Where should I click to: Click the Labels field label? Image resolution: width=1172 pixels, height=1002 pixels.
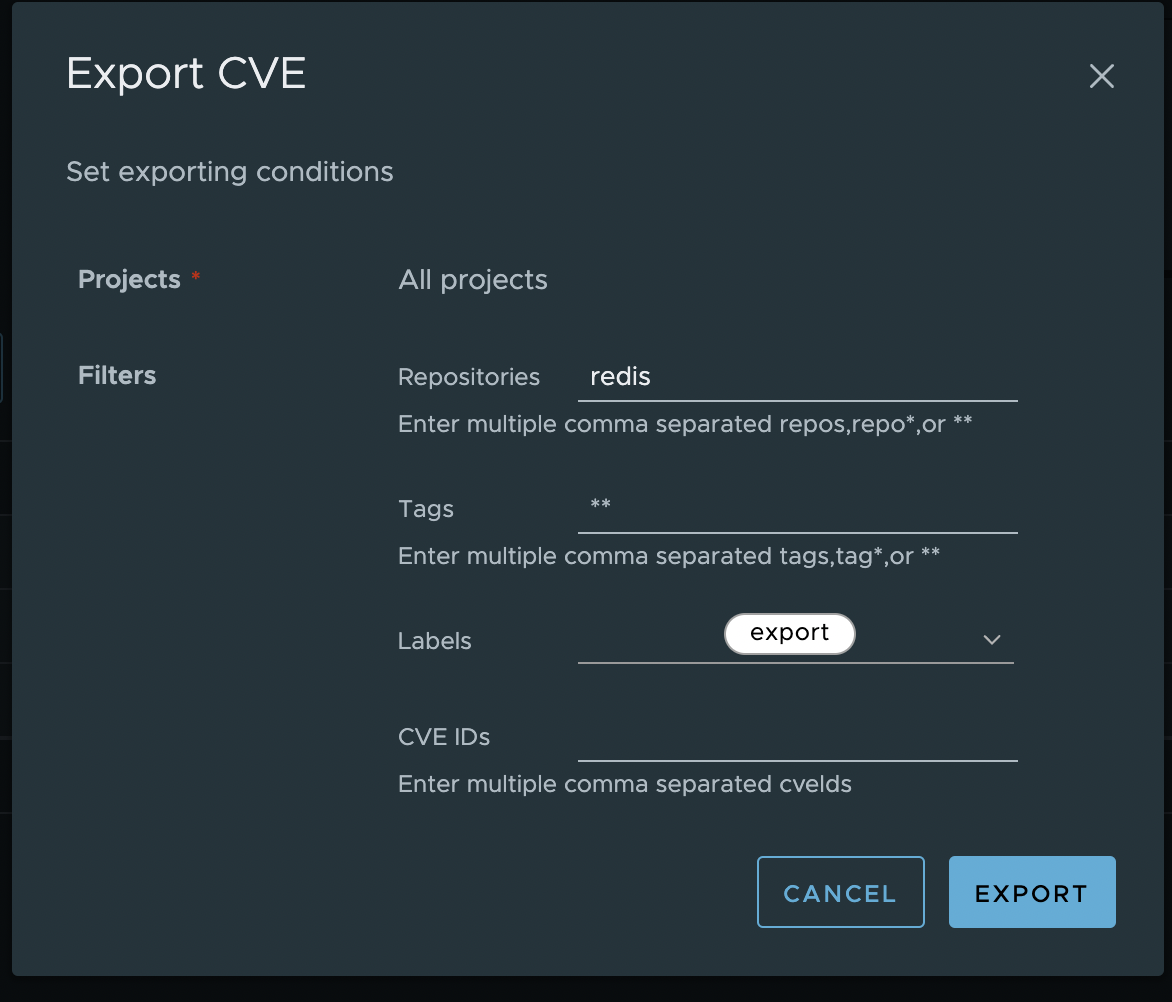(434, 641)
